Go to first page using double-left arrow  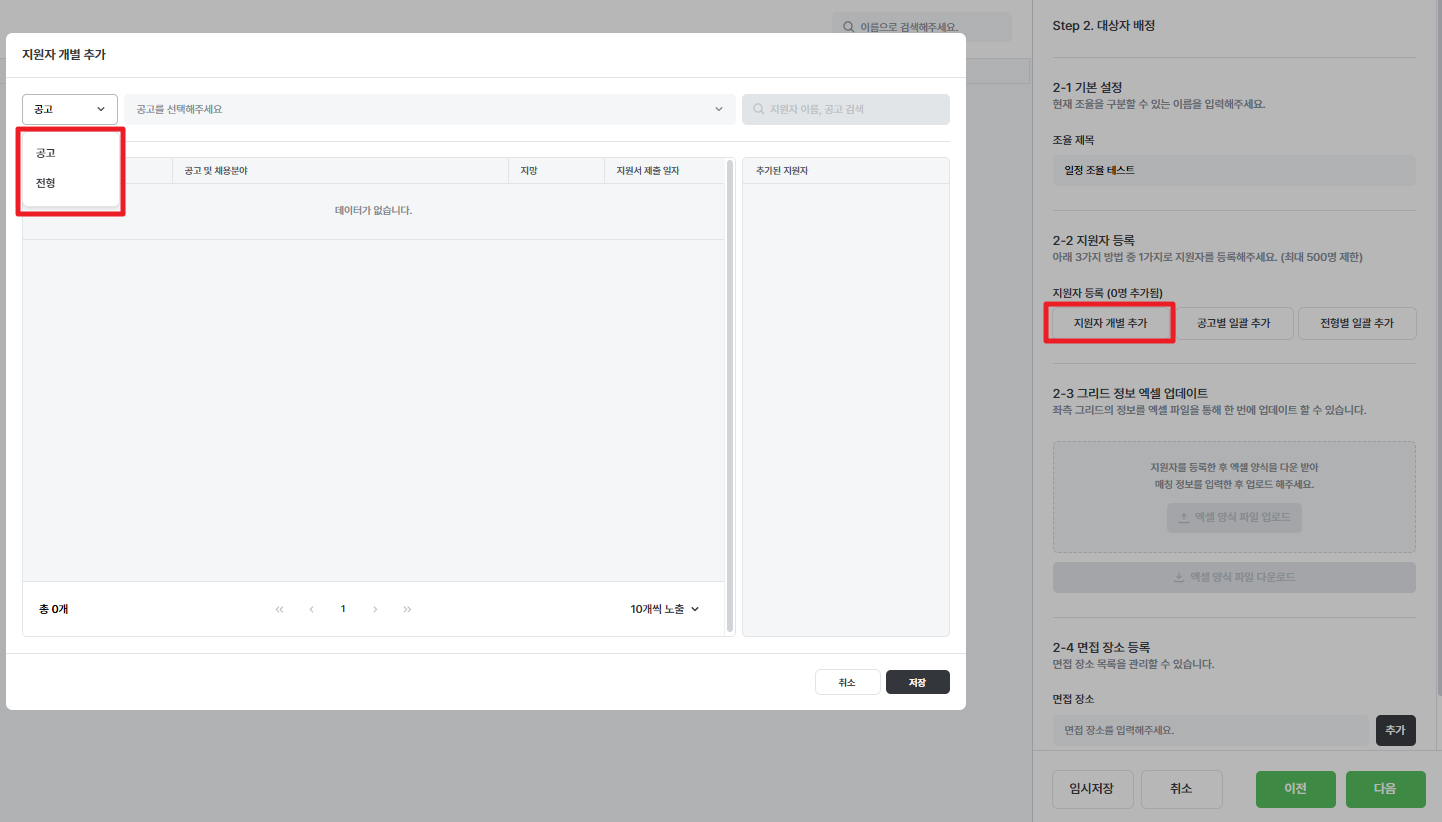click(279, 609)
